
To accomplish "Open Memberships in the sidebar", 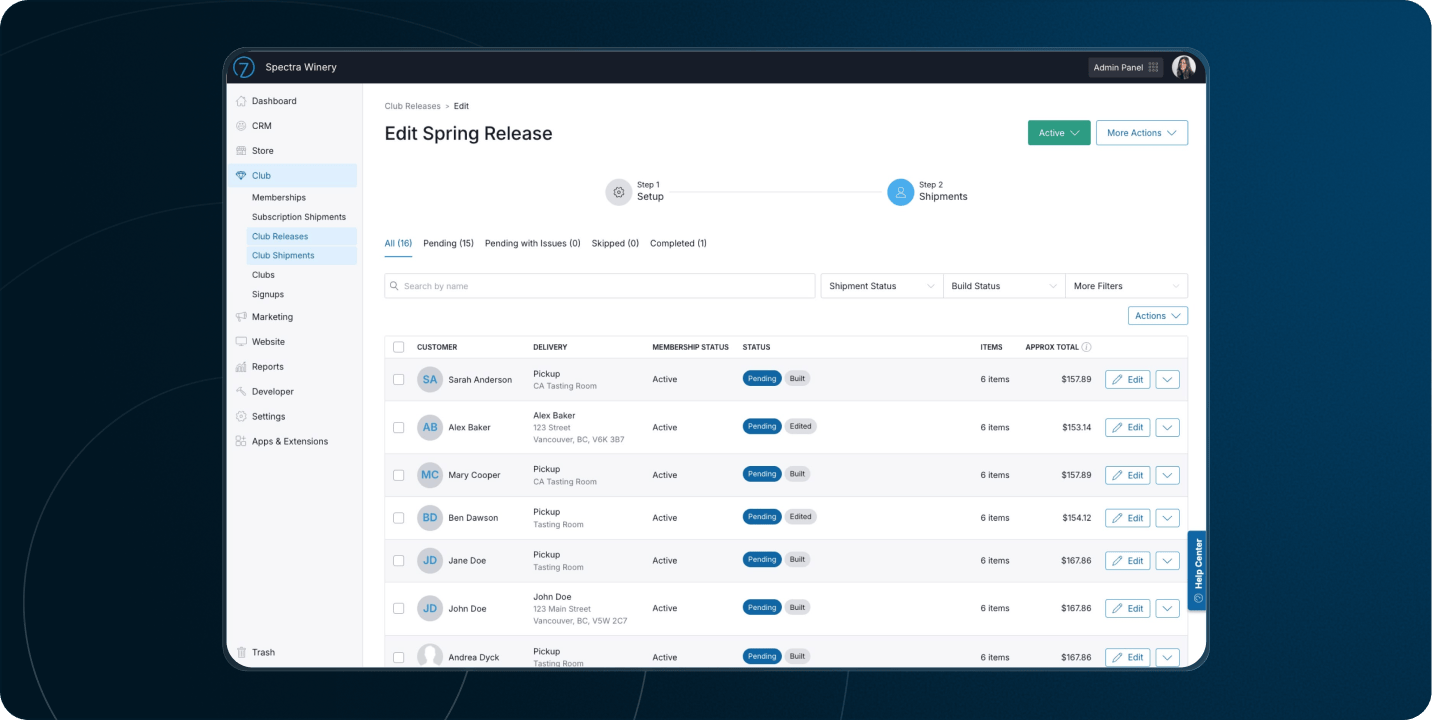I will (x=279, y=198).
